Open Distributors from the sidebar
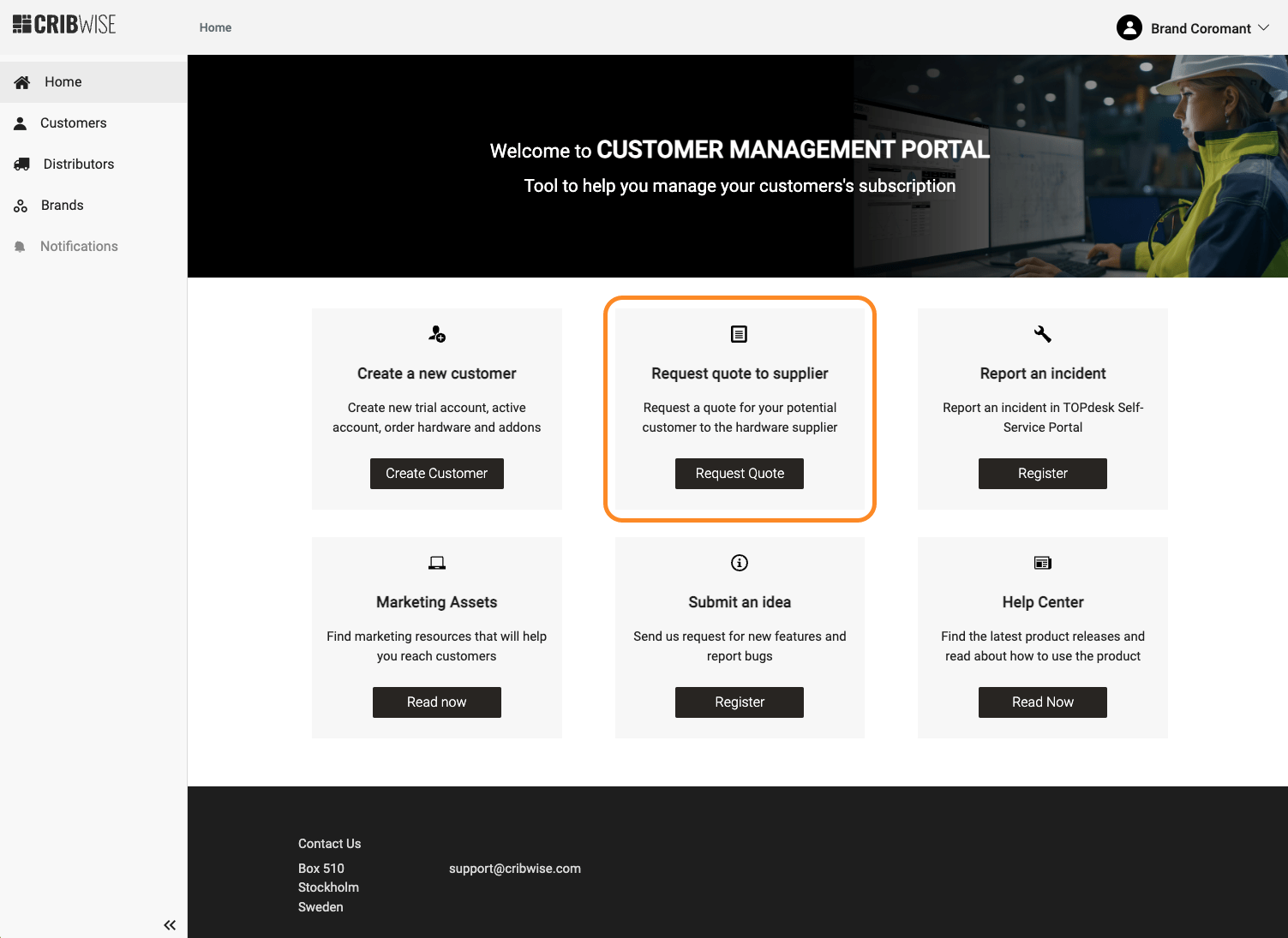The image size is (1288, 938). click(78, 164)
